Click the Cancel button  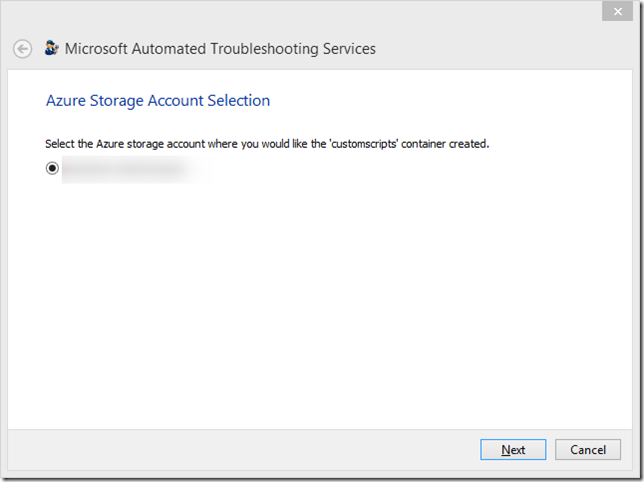588,450
